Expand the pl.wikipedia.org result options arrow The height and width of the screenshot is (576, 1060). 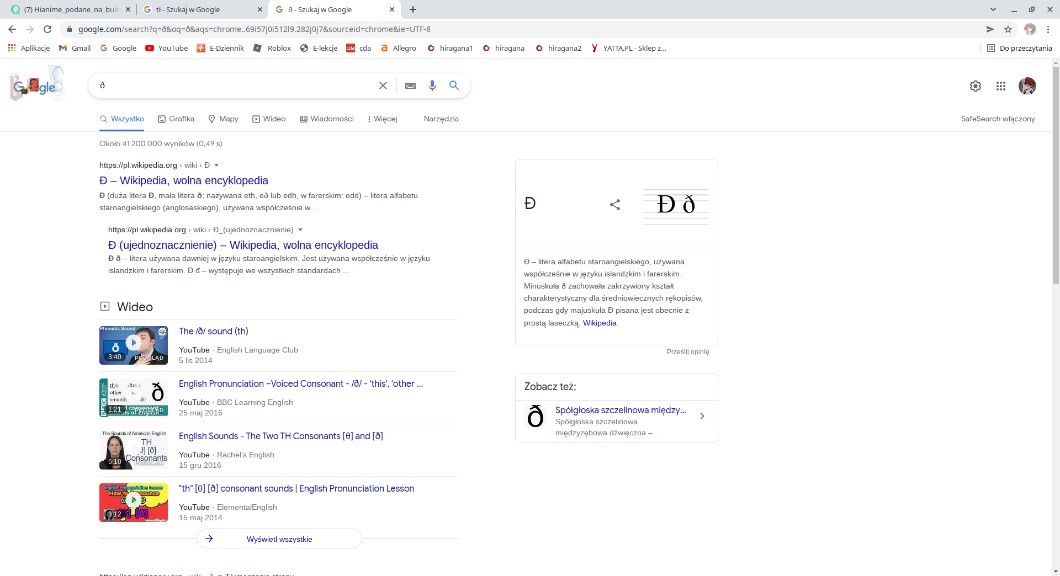coord(216,165)
